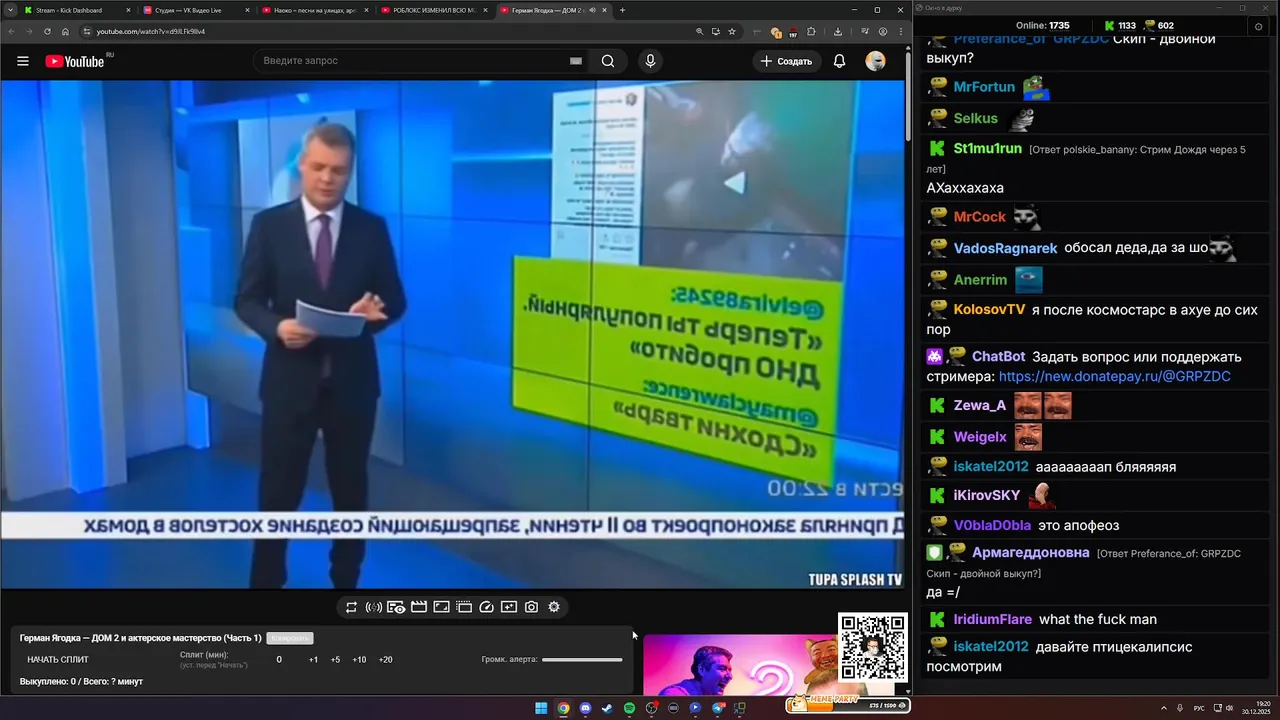The height and width of the screenshot is (720, 1280).
Task: Click the TUPA SPLASH TV video area
Action: pos(452,335)
